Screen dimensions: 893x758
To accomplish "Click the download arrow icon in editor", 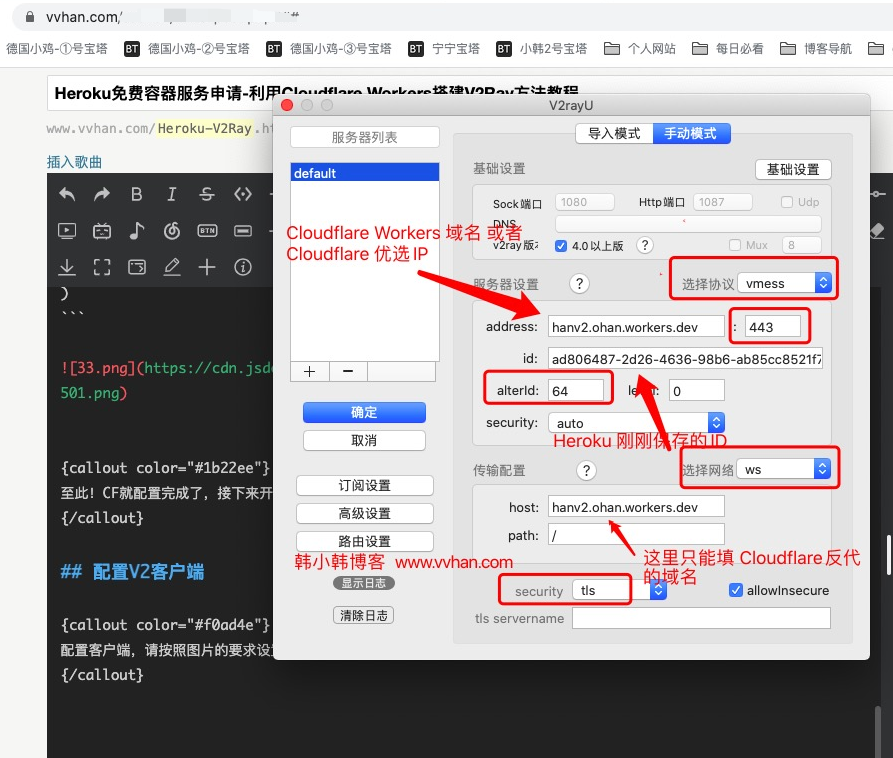I will 67,267.
